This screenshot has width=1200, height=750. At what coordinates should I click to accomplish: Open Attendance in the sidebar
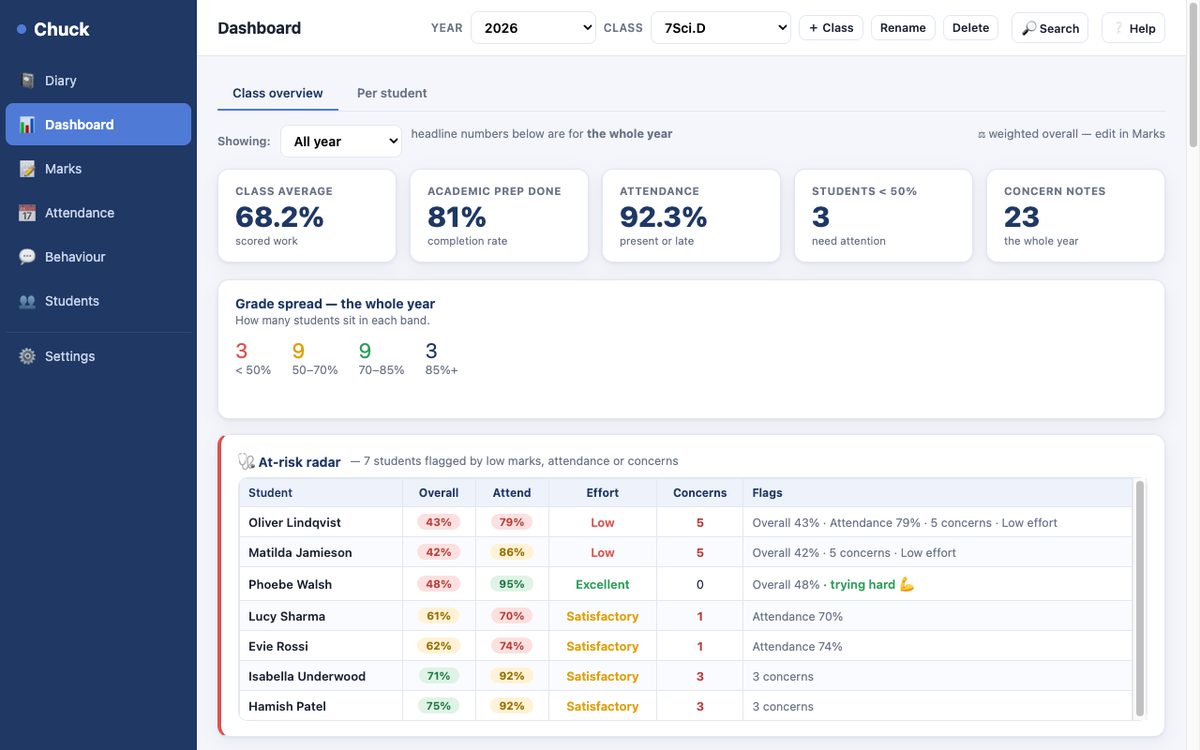[98, 213]
